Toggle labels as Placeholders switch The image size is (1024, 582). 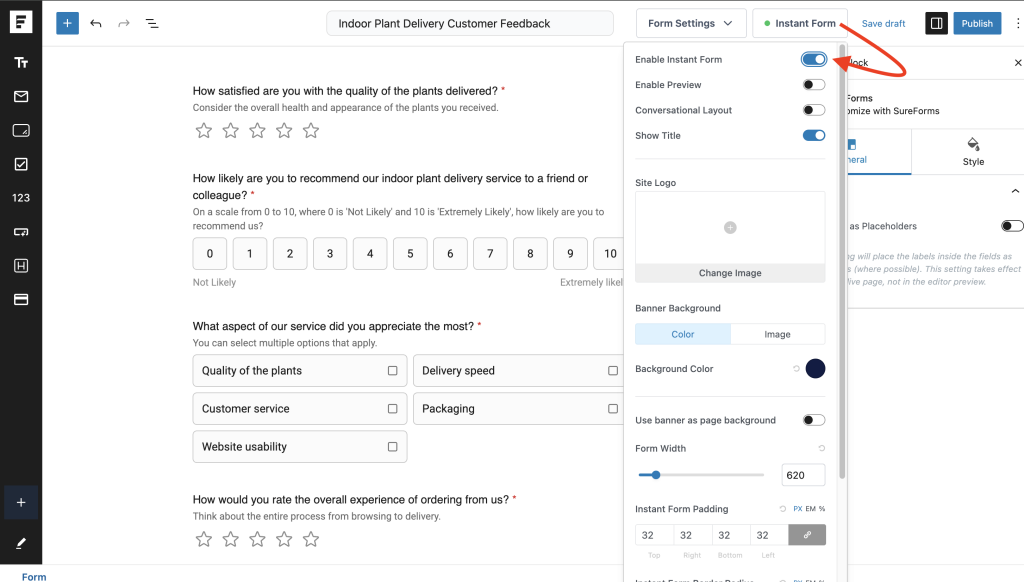point(1012,226)
